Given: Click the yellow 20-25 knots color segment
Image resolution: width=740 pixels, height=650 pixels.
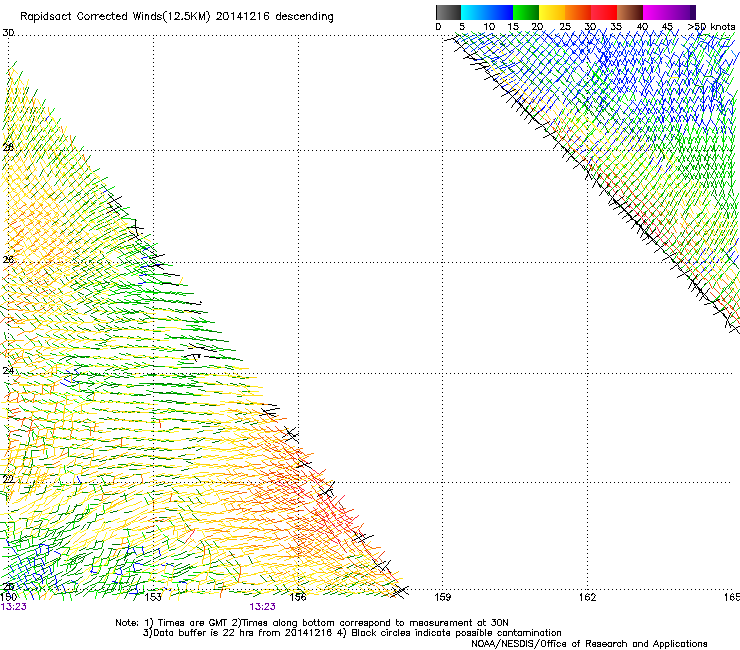Looking at the screenshot, I should coord(552,12).
